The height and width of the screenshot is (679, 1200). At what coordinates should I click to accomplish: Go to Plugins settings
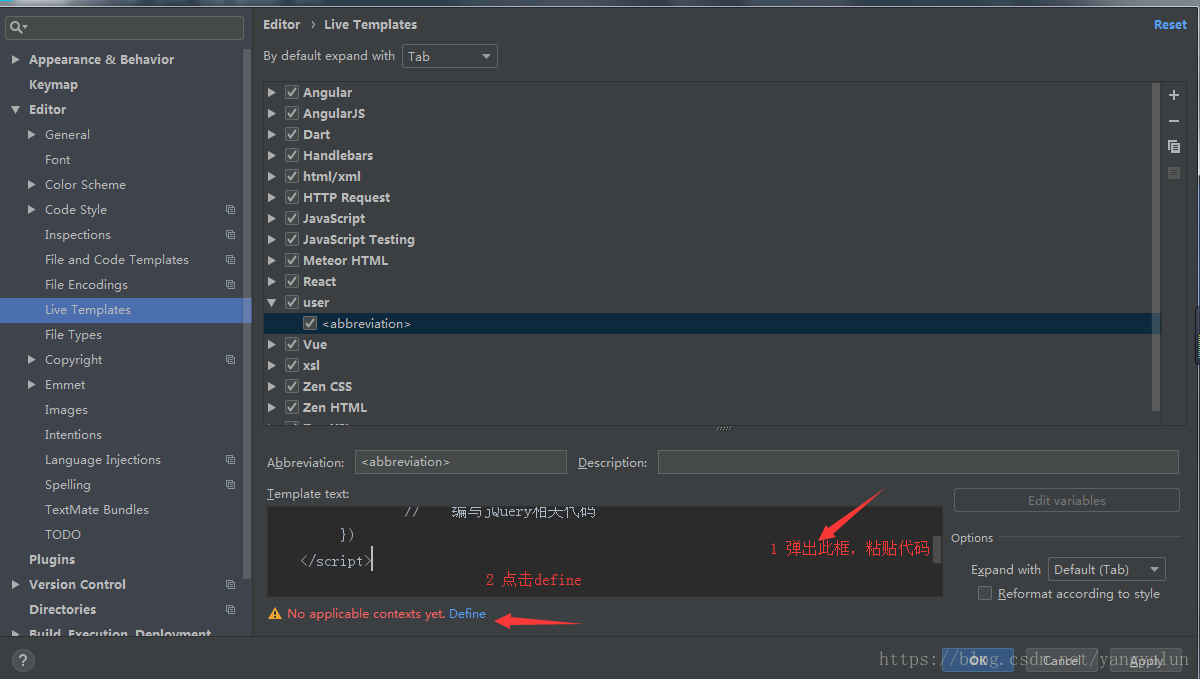tap(52, 560)
